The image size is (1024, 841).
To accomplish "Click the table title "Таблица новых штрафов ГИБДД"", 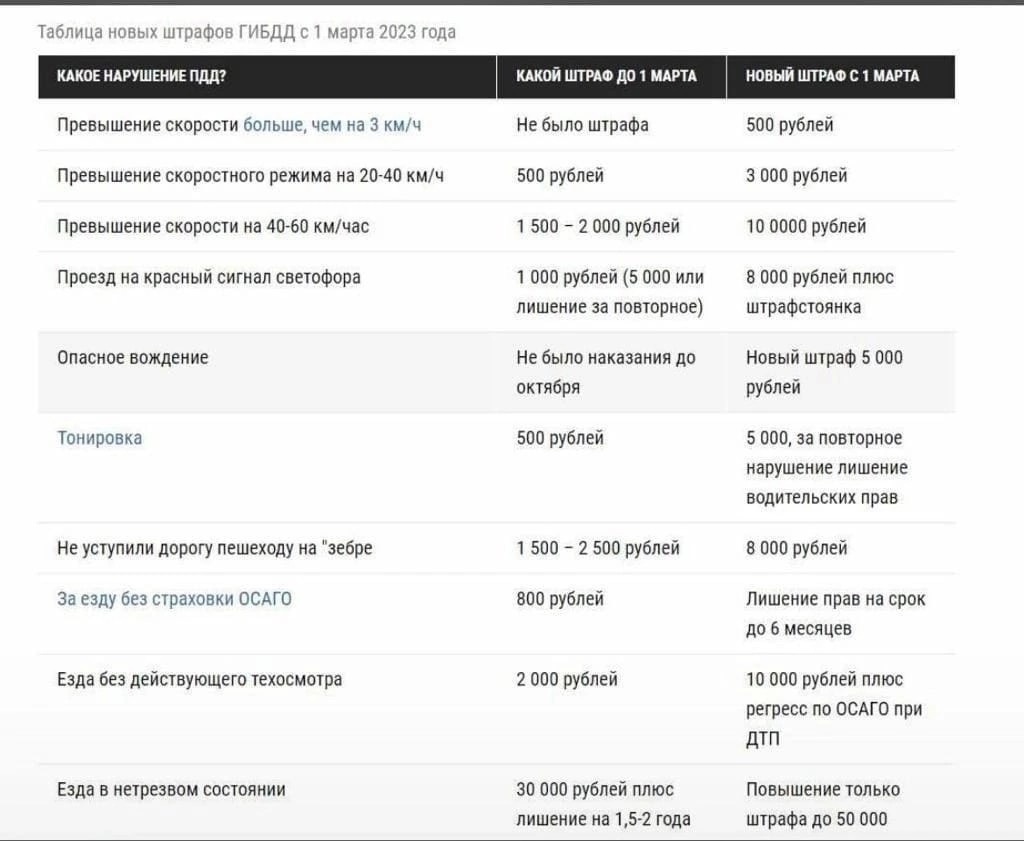I will tap(246, 32).
